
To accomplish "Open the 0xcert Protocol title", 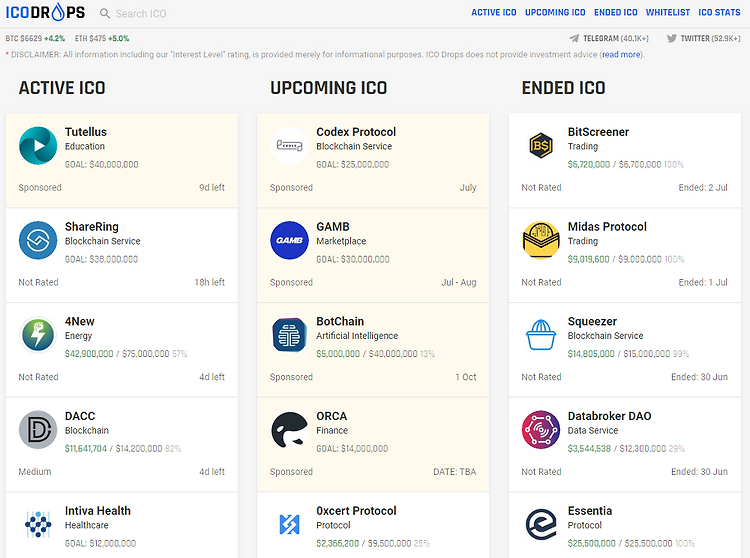I will coord(356,511).
